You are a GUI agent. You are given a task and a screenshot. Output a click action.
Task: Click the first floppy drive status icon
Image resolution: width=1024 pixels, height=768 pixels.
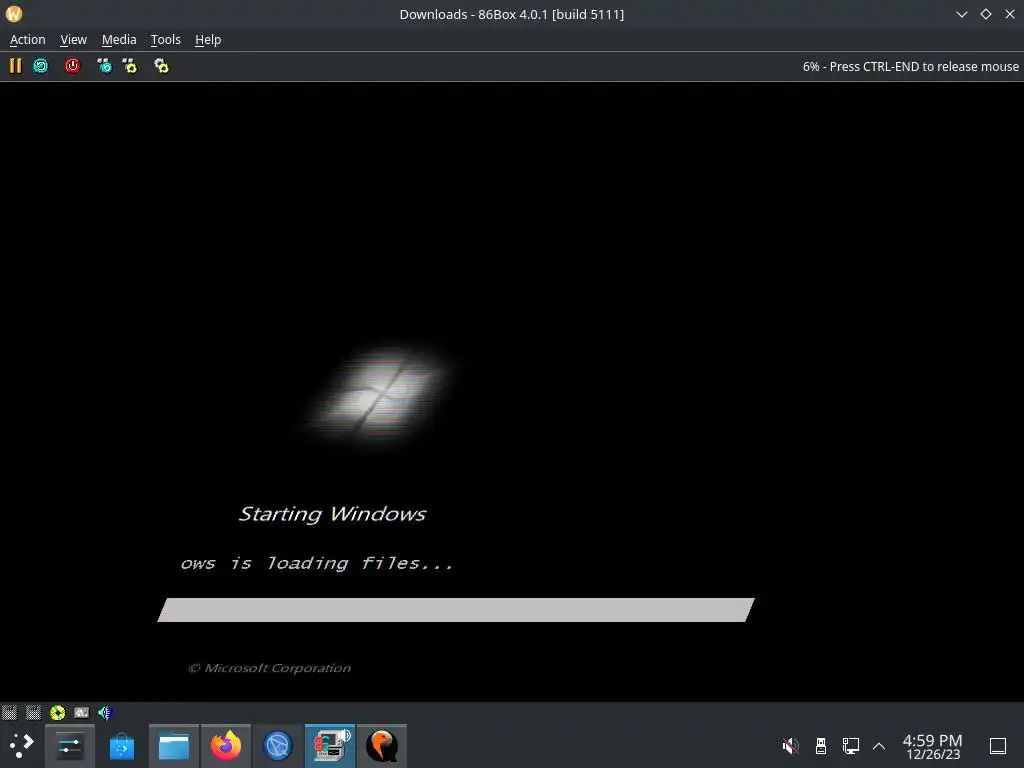pos(9,712)
